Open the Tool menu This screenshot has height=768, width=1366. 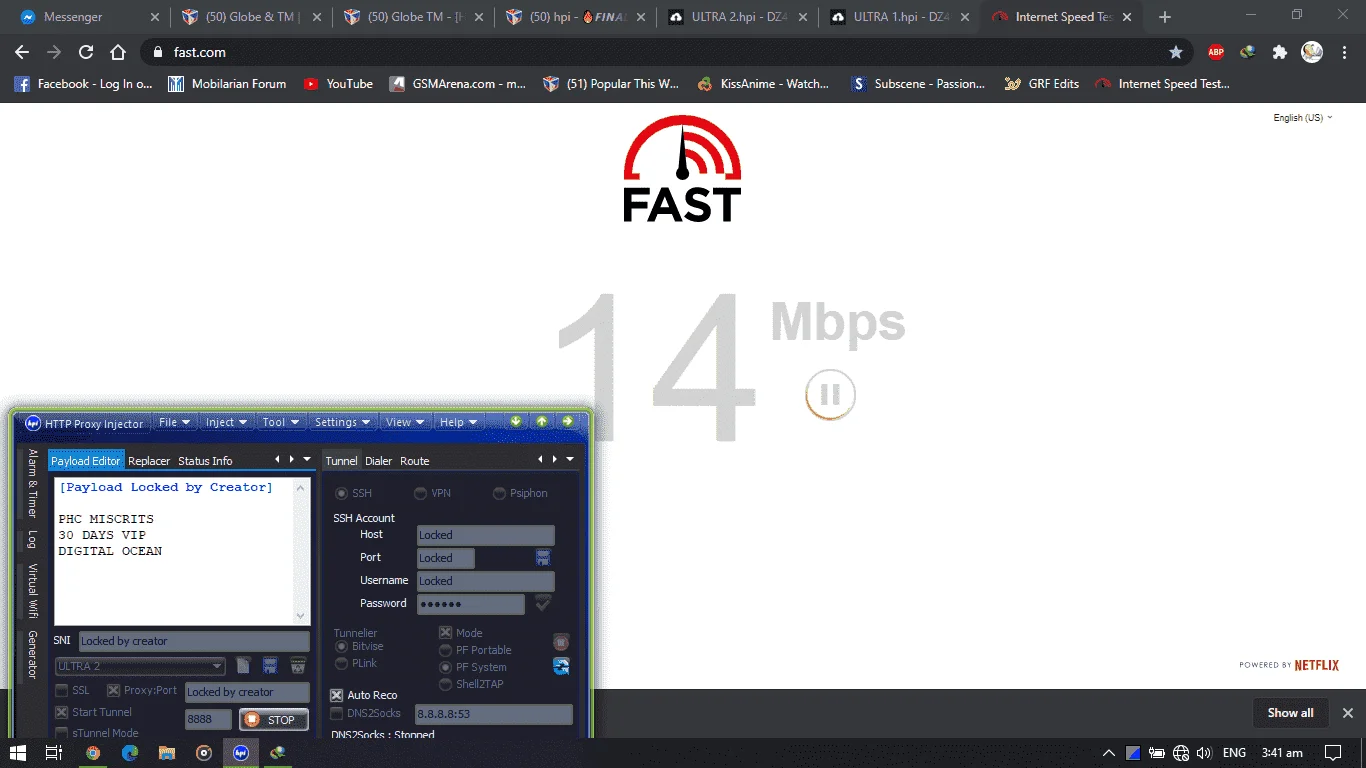[x=280, y=422]
